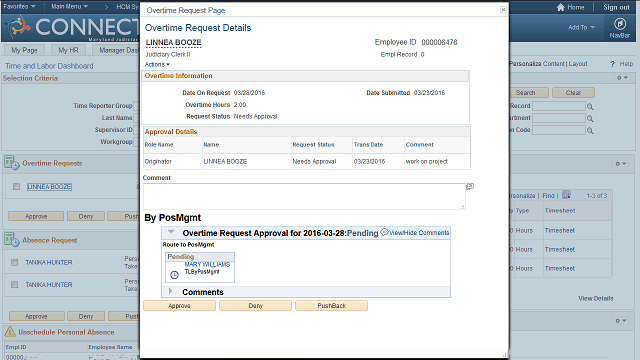
Task: Tick the first TANIKA HUNTER checkbox
Action: coord(15,262)
